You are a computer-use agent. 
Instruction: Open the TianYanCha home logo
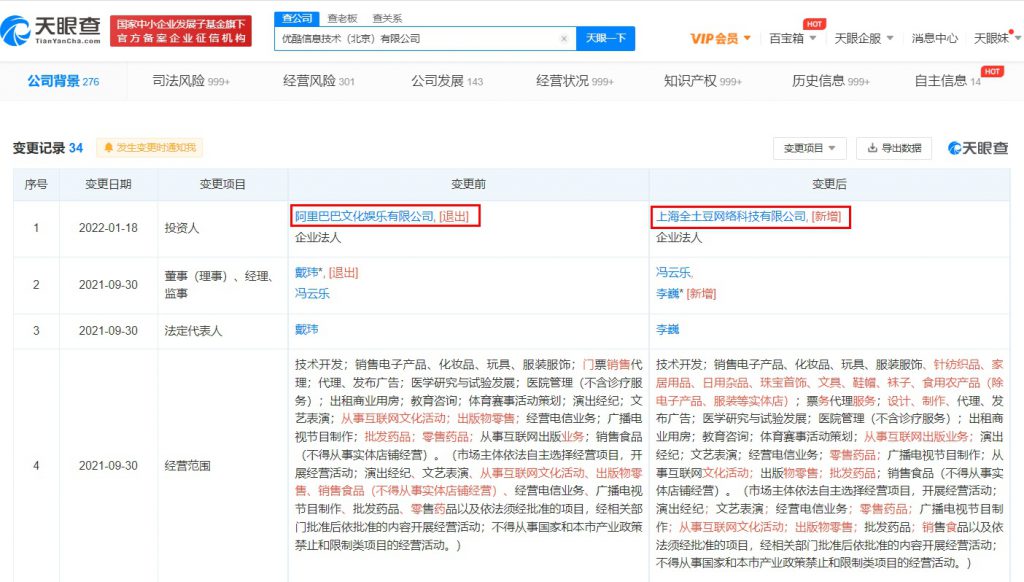tap(51, 31)
